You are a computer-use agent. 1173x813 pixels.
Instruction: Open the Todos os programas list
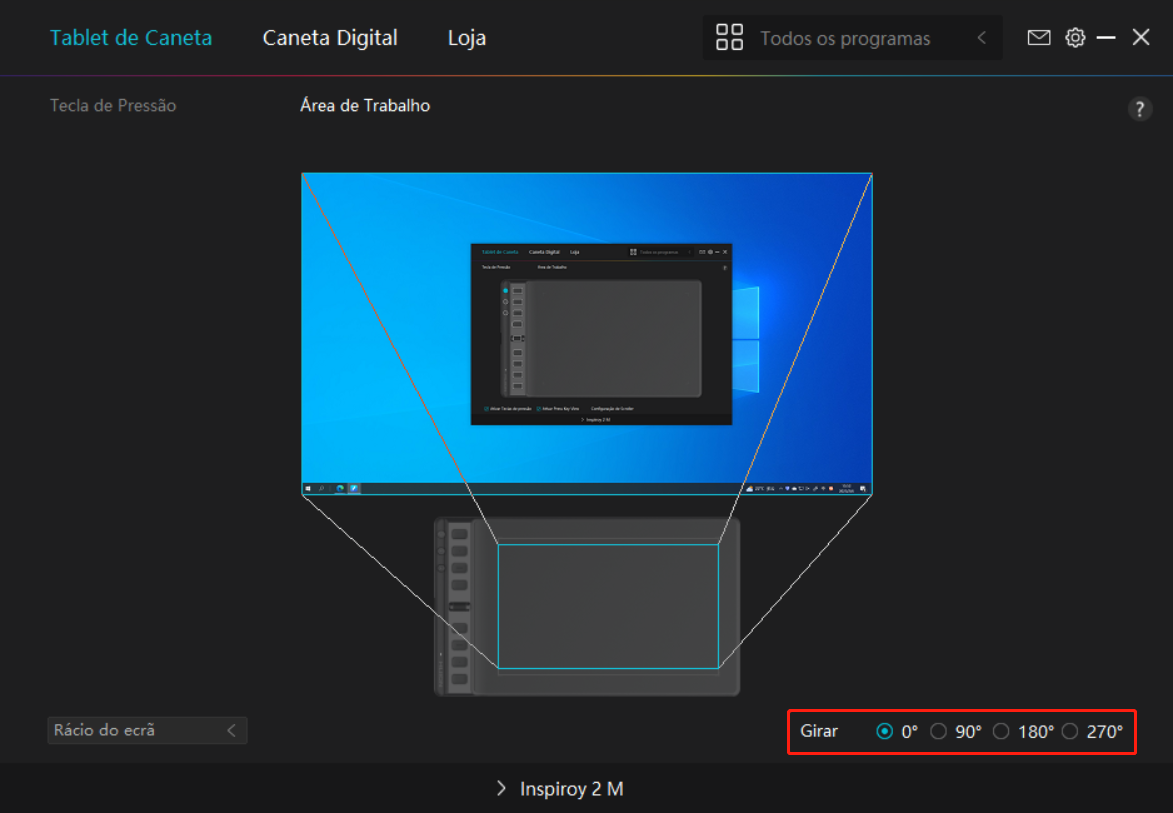(x=845, y=39)
